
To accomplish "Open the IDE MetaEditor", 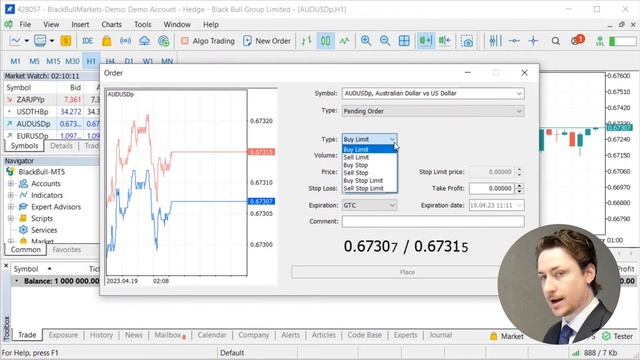I will tap(87, 41).
